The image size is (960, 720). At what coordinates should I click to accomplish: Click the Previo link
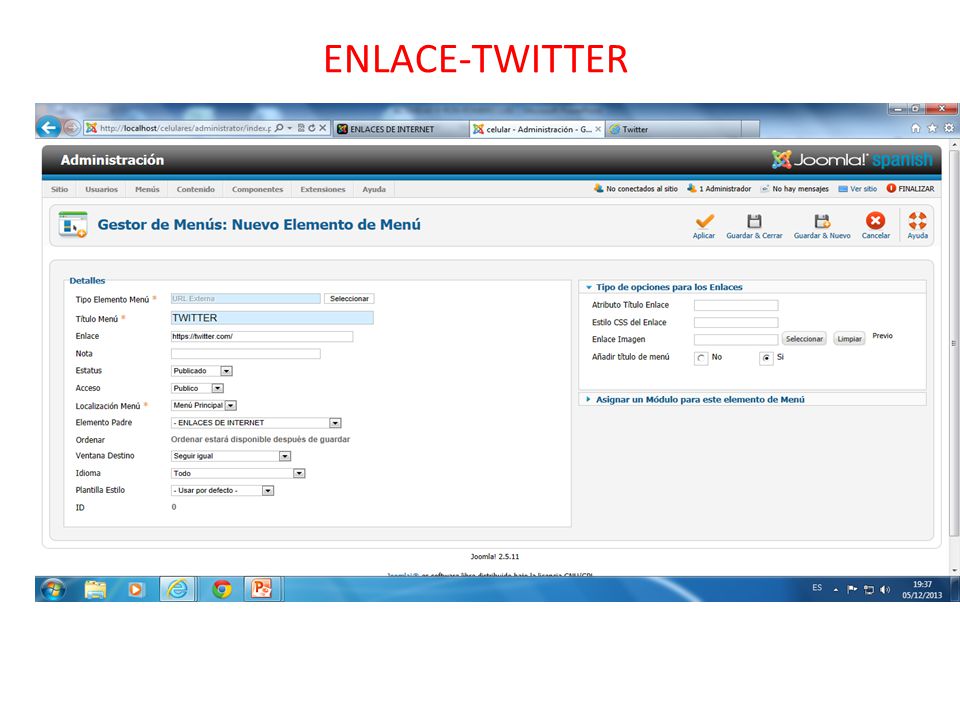[882, 336]
